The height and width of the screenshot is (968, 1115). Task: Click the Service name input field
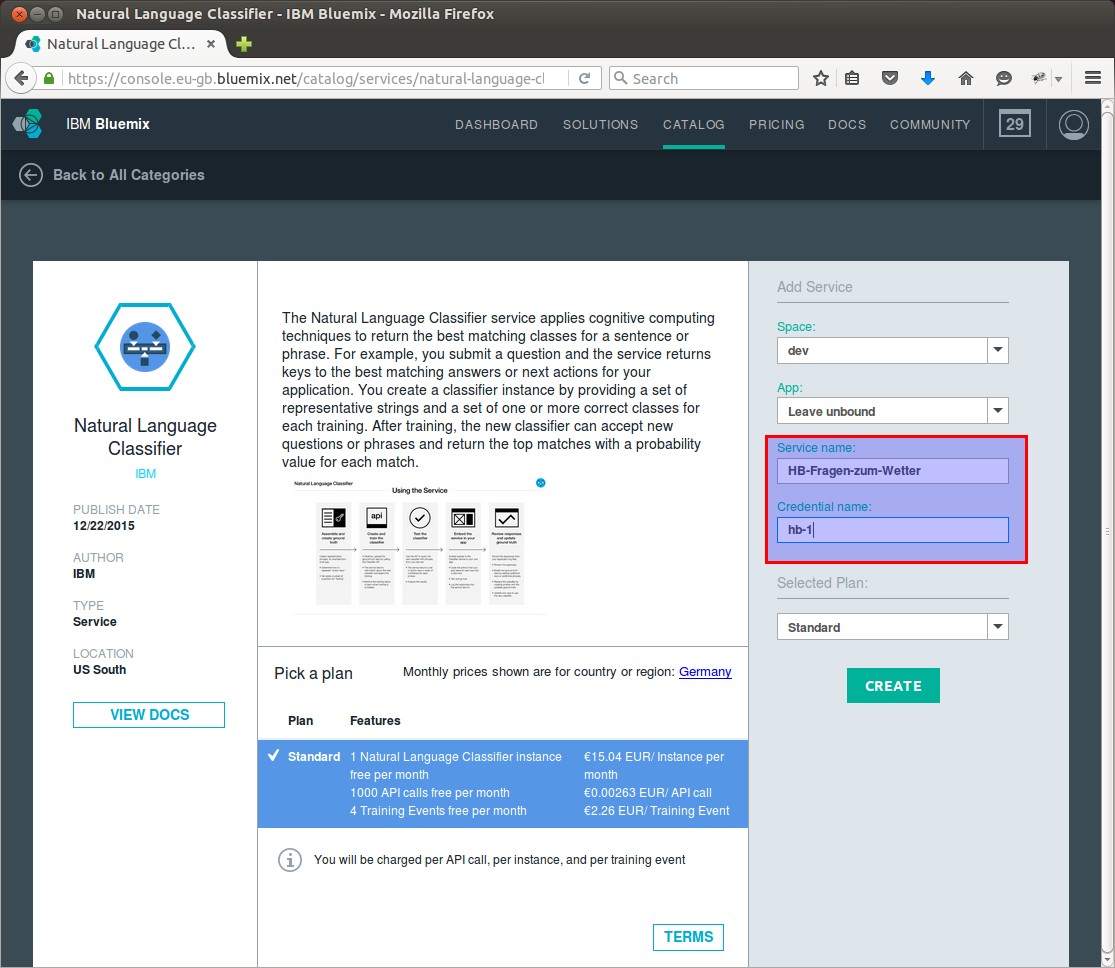click(892, 471)
